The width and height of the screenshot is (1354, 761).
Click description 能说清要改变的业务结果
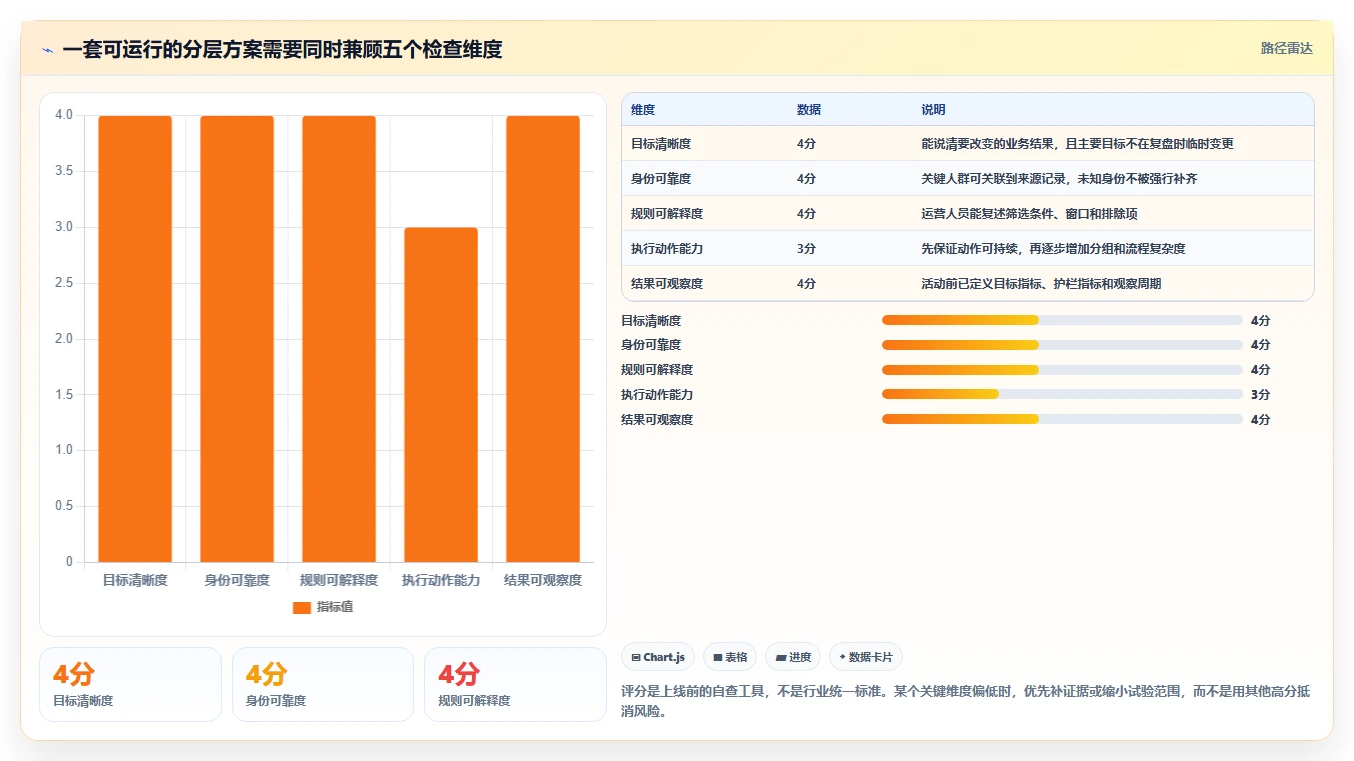[1077, 144]
